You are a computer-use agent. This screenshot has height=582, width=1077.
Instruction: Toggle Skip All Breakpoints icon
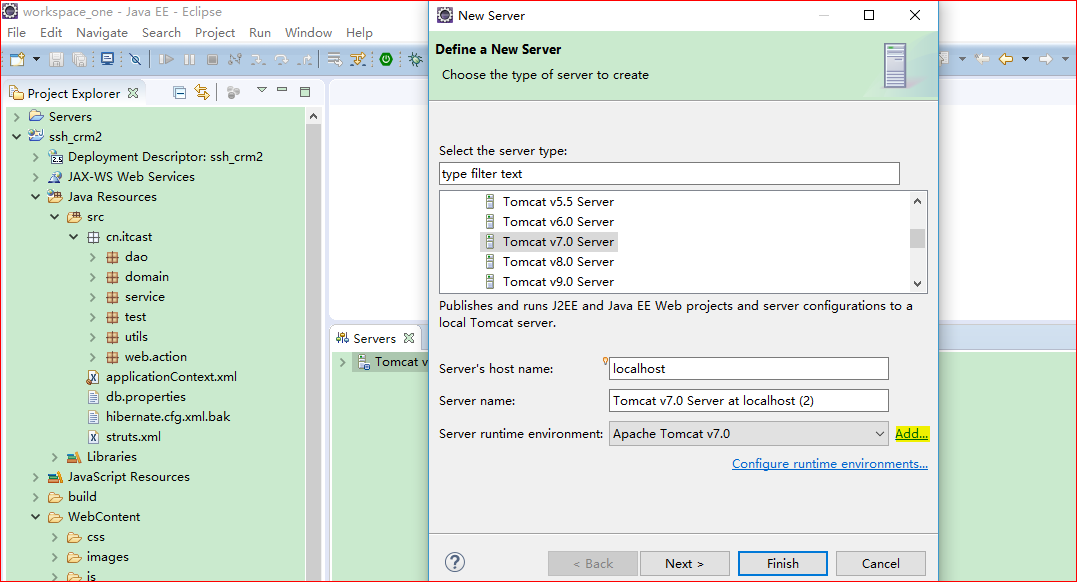point(135,59)
